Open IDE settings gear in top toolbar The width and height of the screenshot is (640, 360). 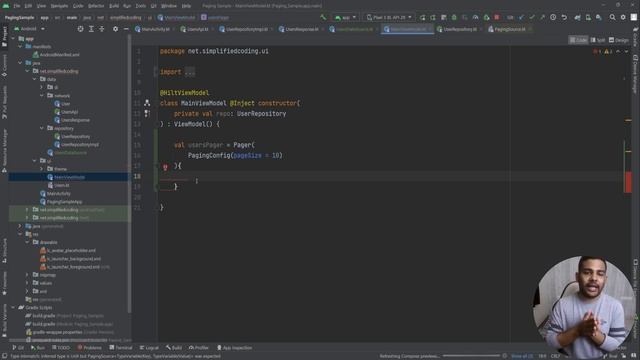click(x=623, y=18)
